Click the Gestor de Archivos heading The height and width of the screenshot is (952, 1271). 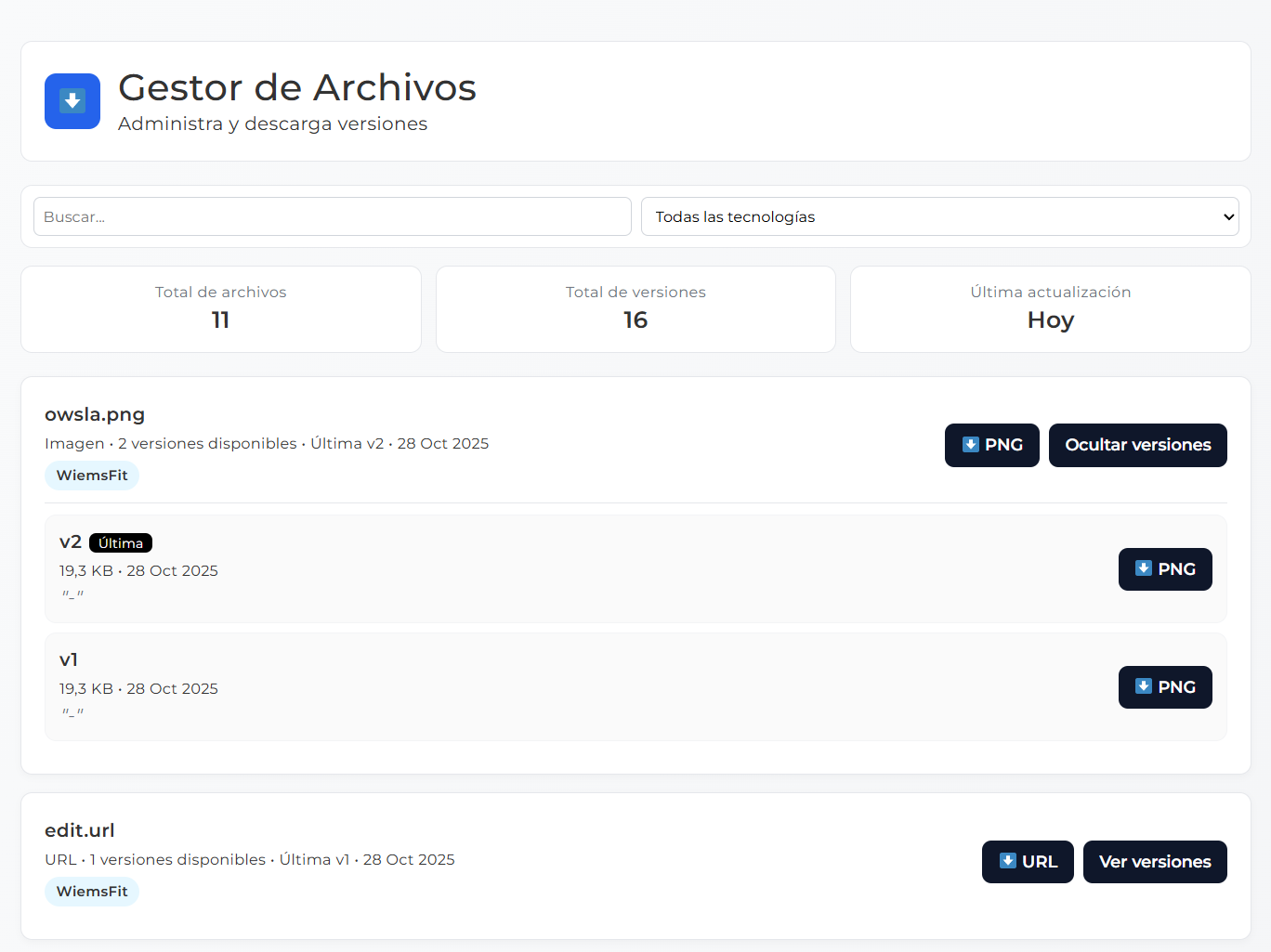(297, 88)
